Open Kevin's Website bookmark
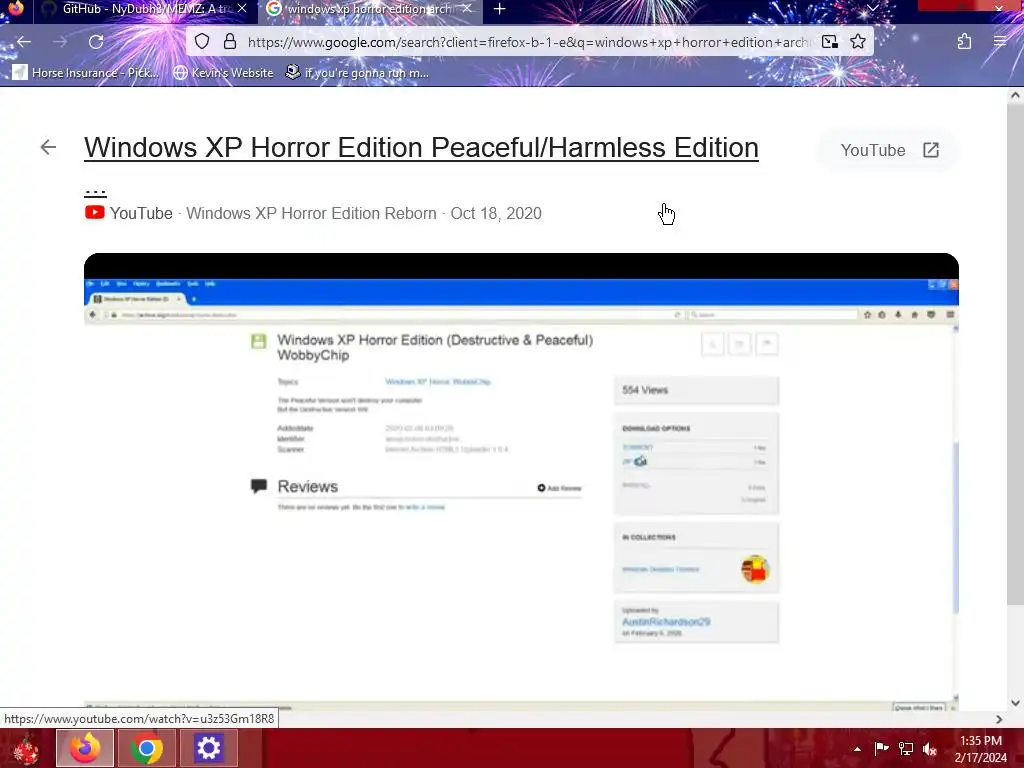Image resolution: width=1024 pixels, height=768 pixels. point(223,72)
